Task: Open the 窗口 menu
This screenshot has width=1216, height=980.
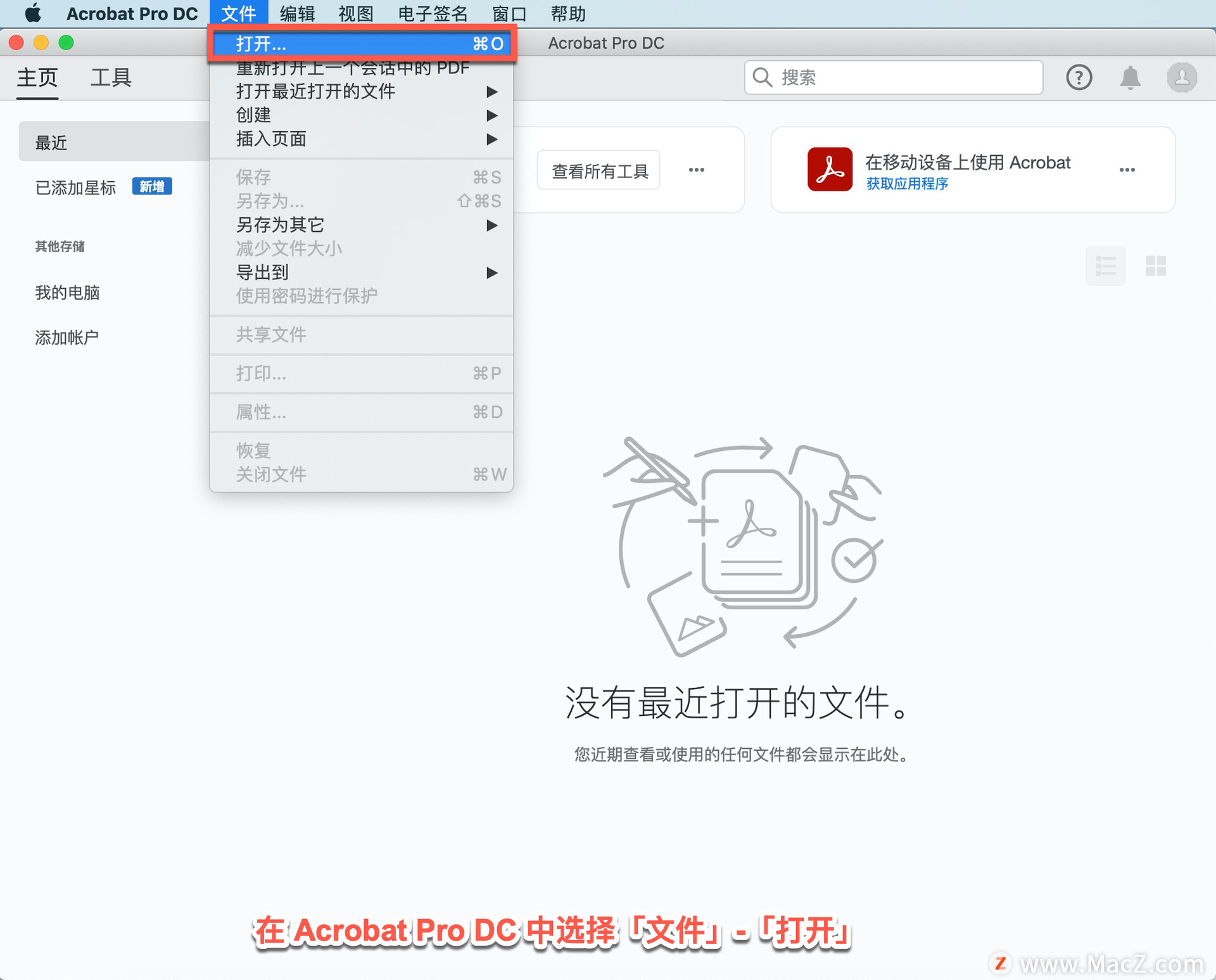Action: [510, 13]
